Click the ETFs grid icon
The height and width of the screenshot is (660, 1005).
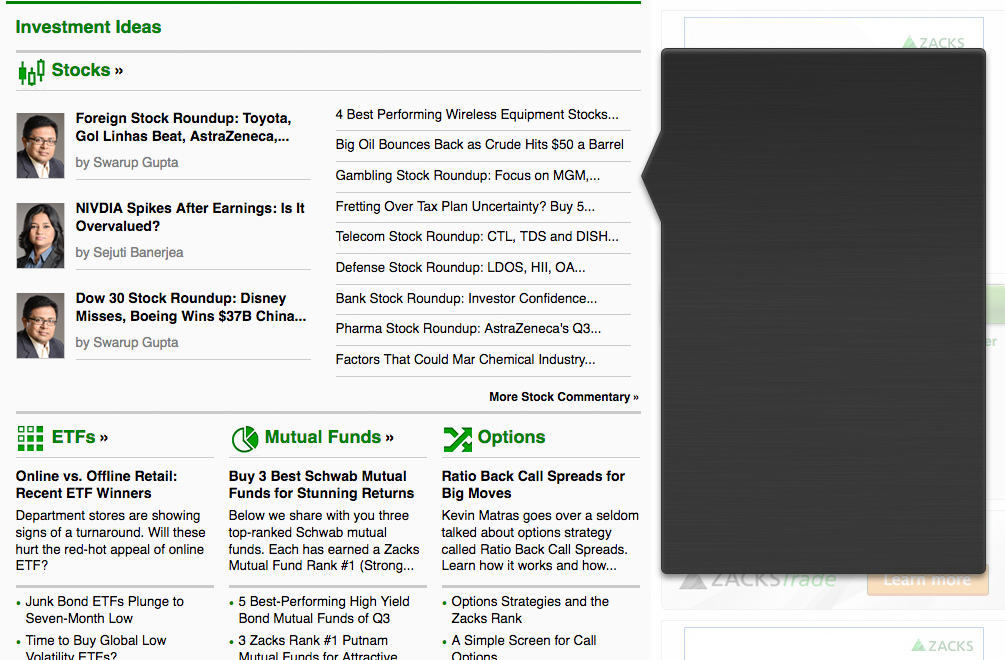coord(30,438)
